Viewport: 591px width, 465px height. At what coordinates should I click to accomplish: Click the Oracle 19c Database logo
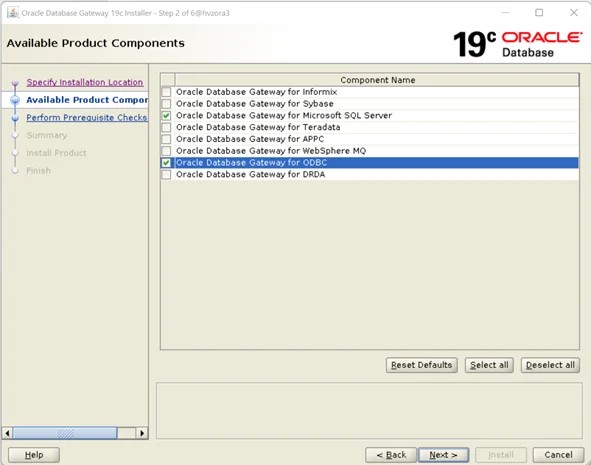pos(518,44)
